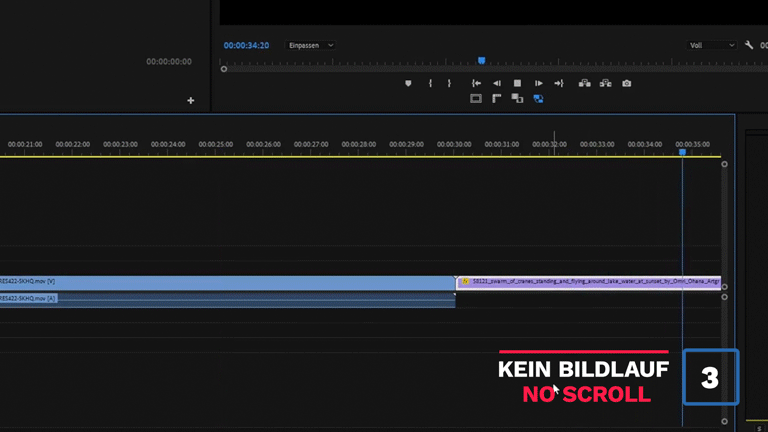Toggle safe margins rectangle button
This screenshot has height=432, width=768.
476,98
